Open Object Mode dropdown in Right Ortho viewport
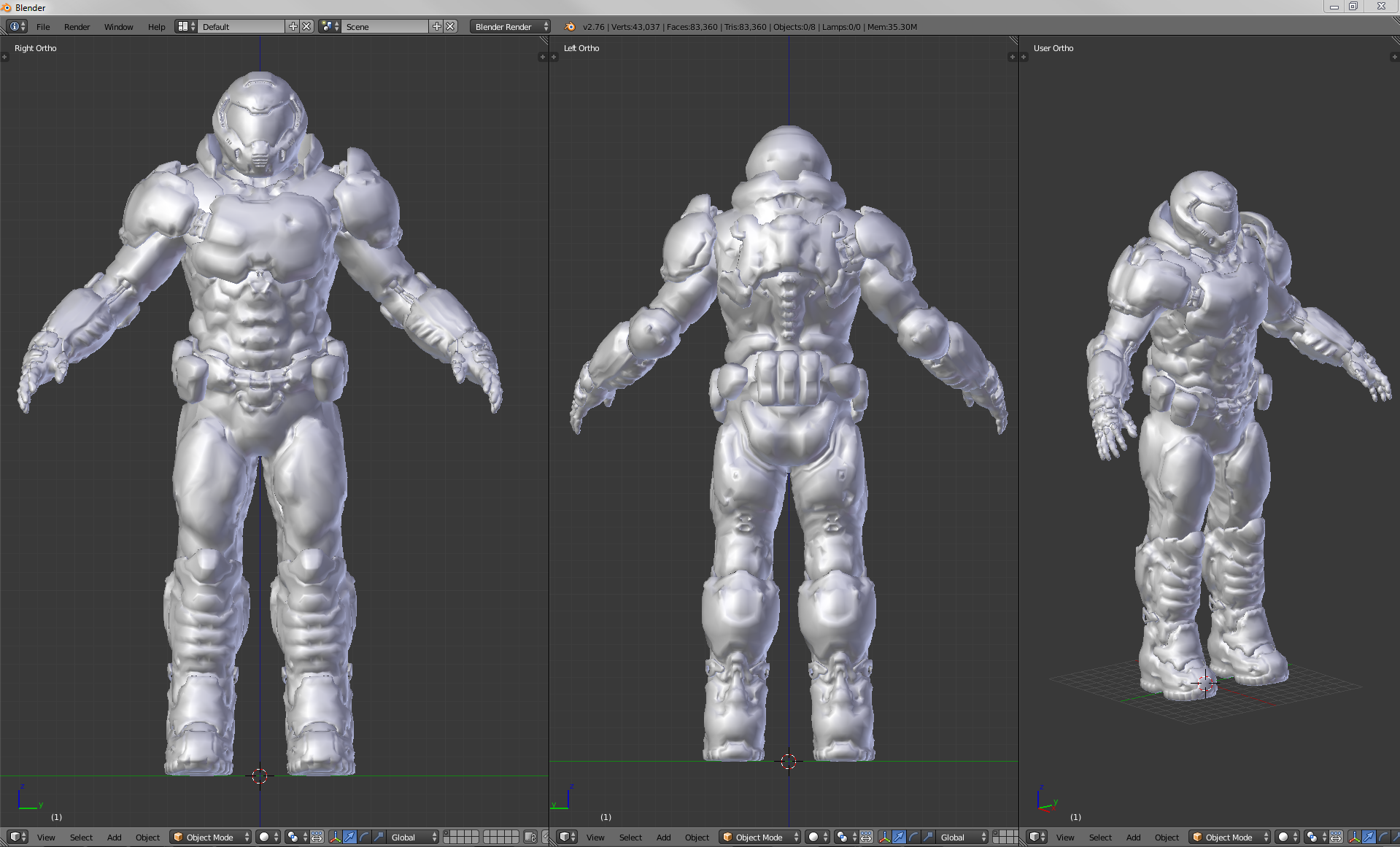 coord(211,837)
